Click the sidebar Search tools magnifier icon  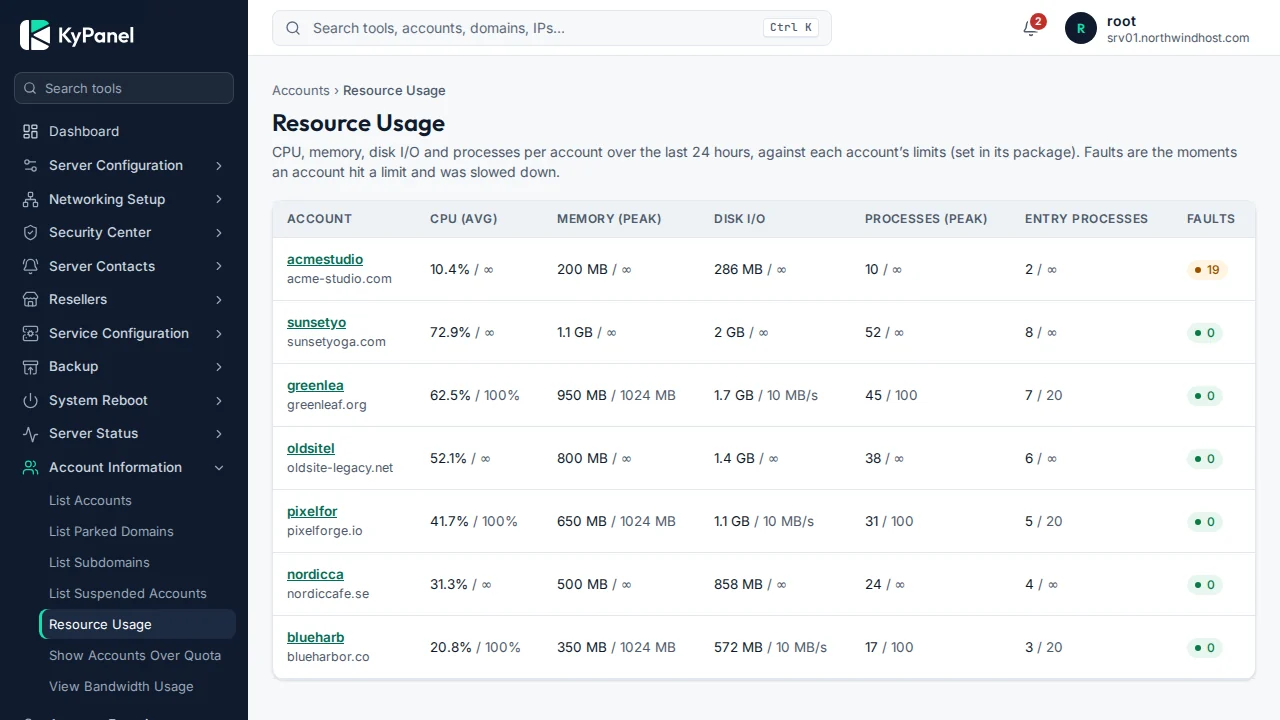point(30,88)
